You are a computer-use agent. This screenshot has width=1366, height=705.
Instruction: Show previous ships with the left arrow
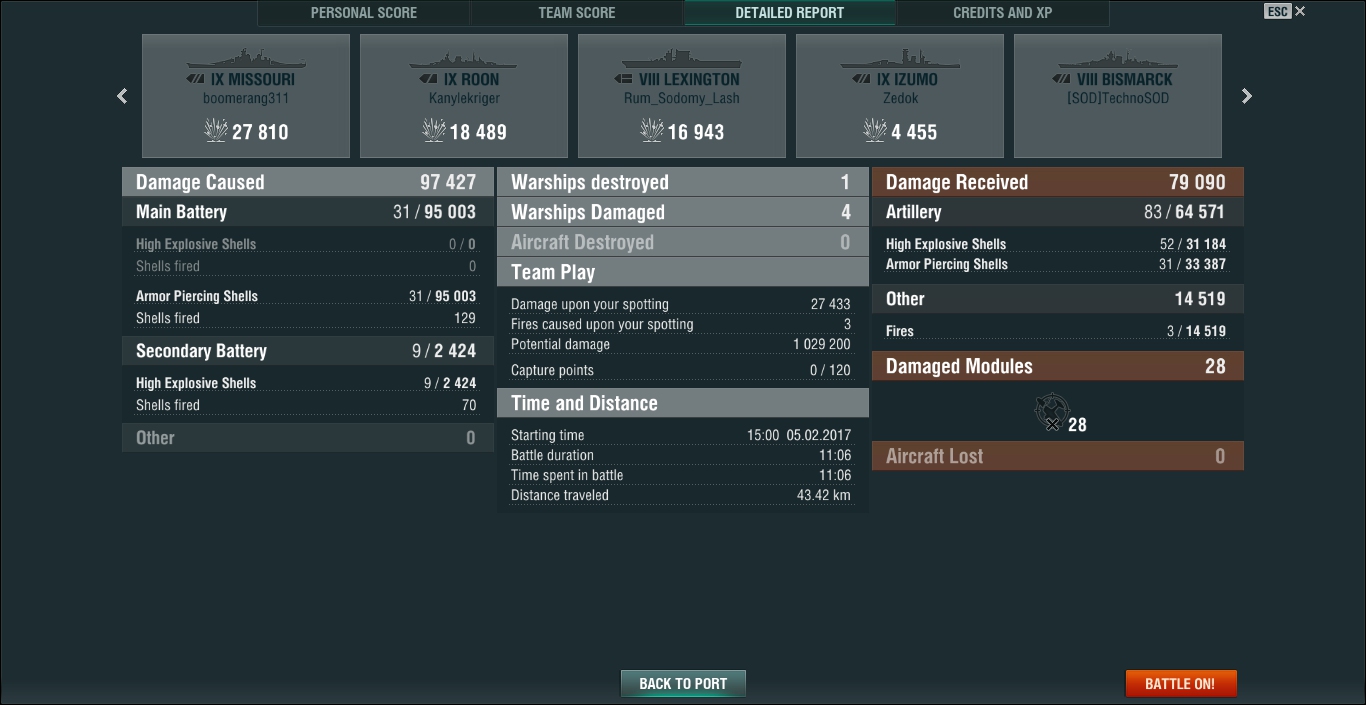(122, 96)
